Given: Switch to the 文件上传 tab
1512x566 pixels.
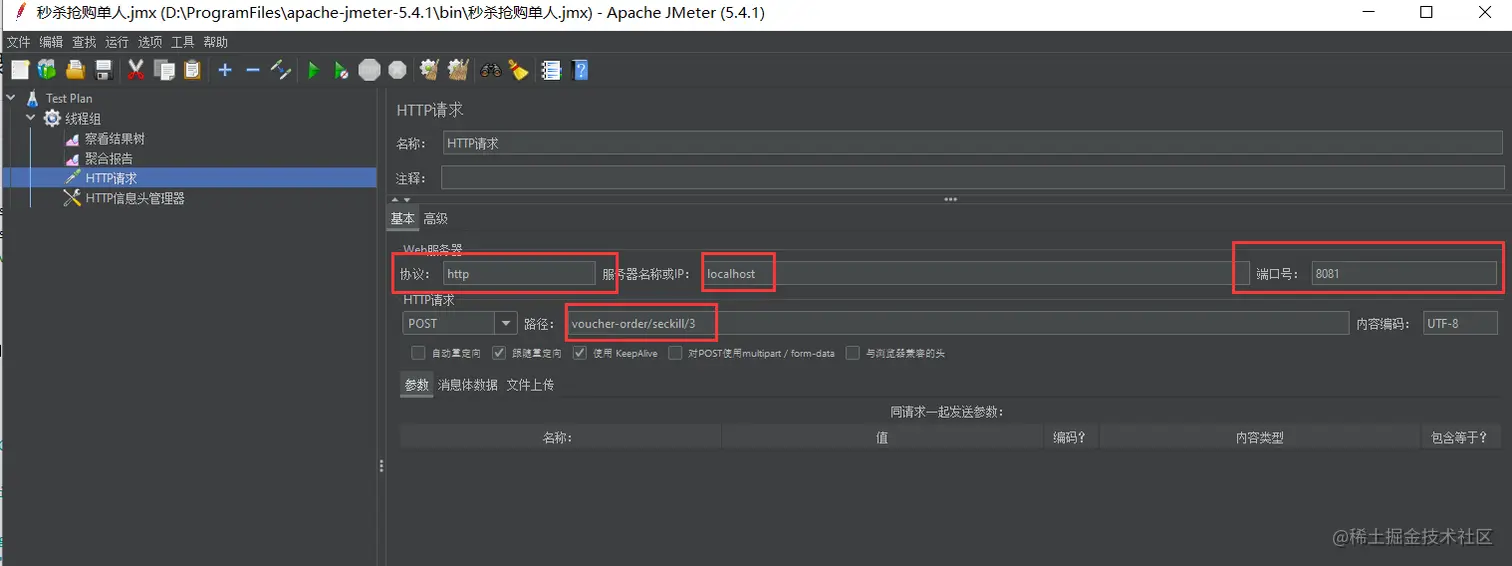Looking at the screenshot, I should point(530,385).
